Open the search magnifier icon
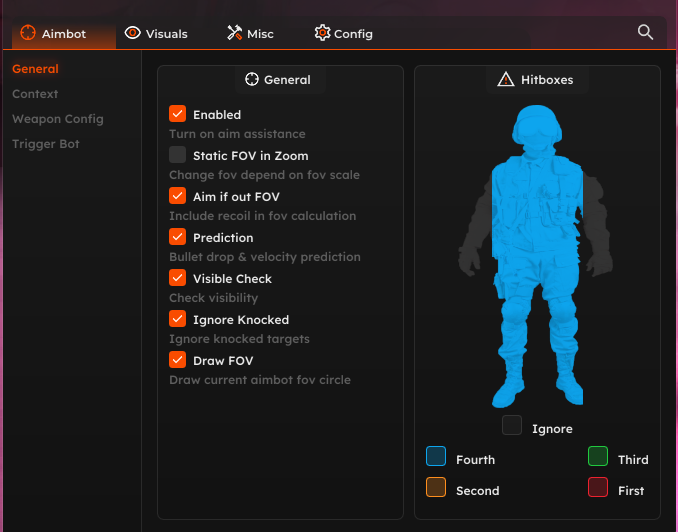 point(645,32)
